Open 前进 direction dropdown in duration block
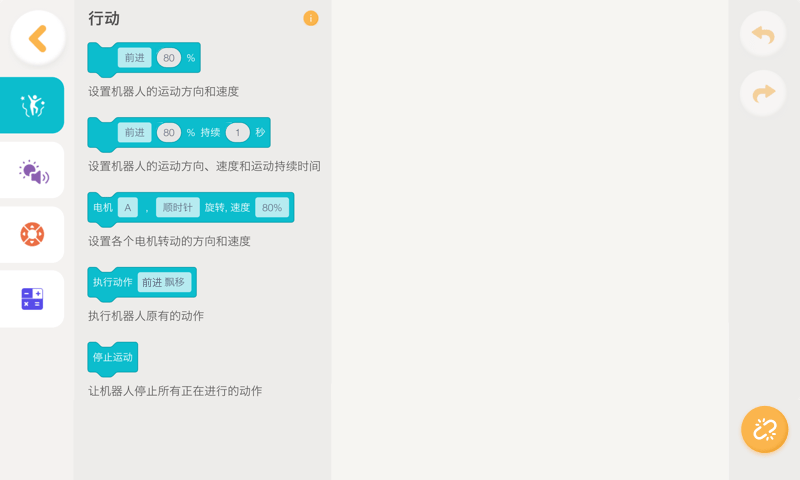Viewport: 800px width, 480px height. (134, 132)
